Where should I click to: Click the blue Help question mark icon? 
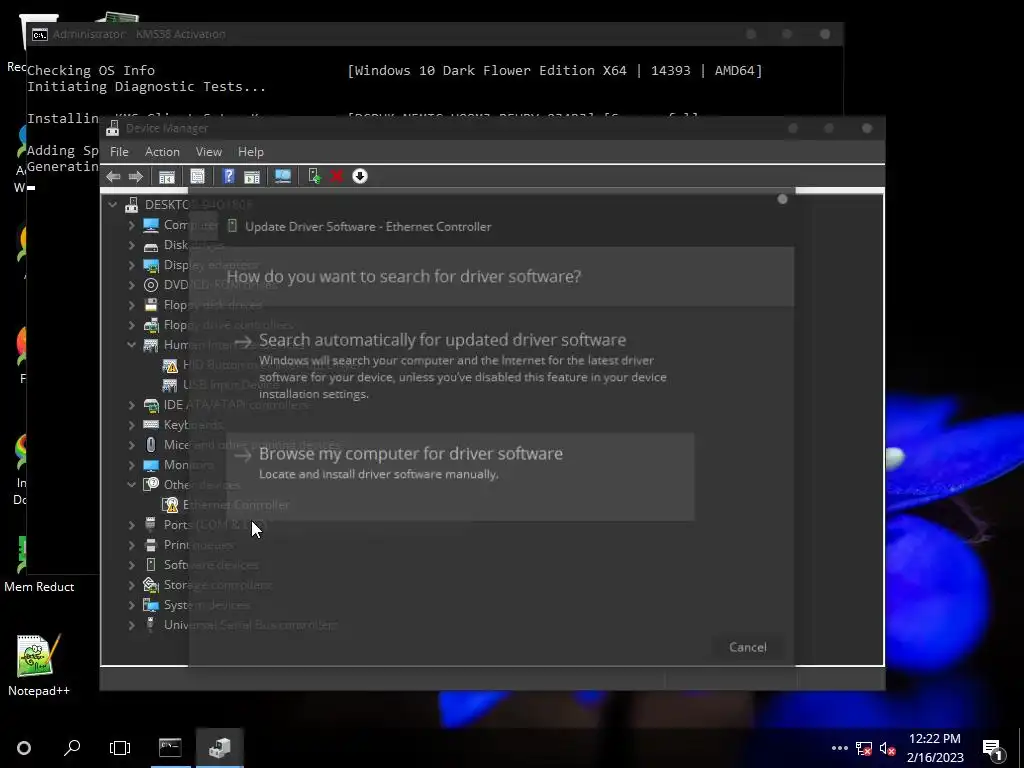coord(228,176)
